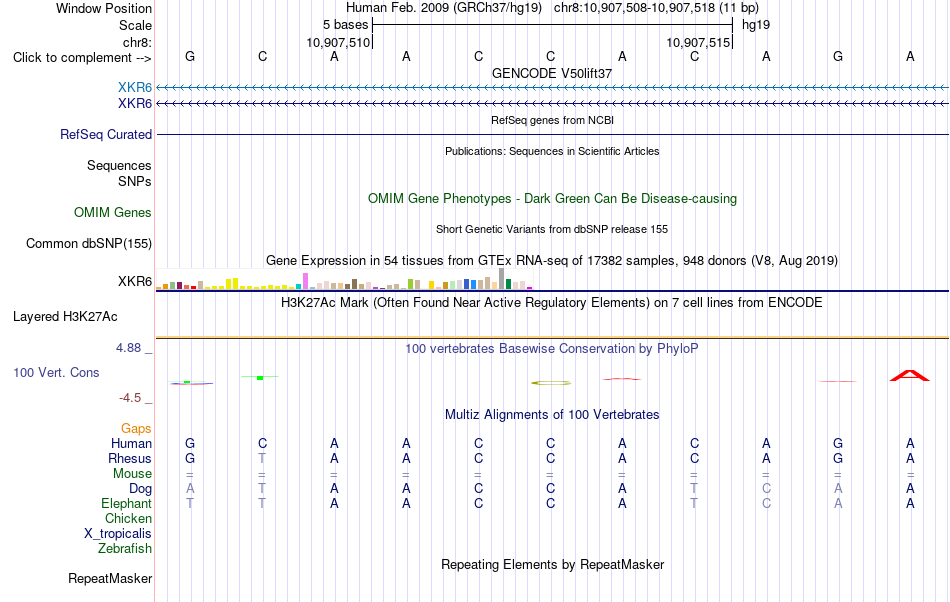Click the 4.88 PhyloP scale maximum

128,348
